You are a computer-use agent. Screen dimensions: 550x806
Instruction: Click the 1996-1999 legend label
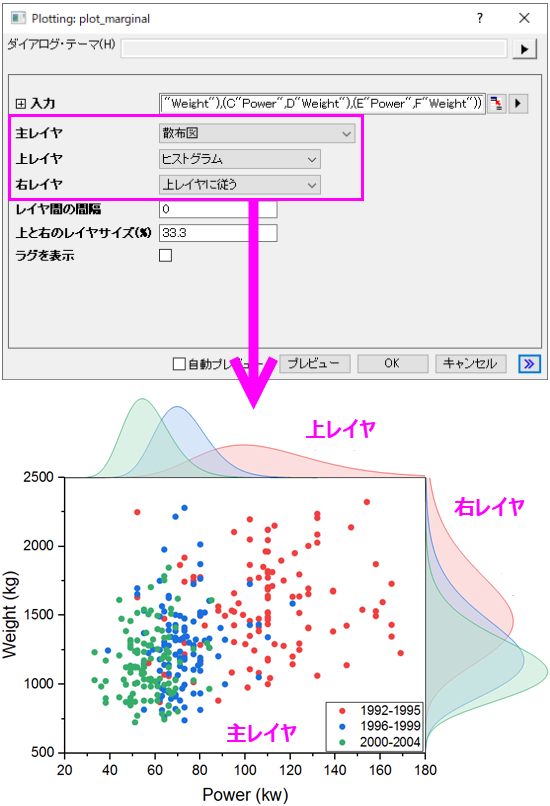(390, 726)
